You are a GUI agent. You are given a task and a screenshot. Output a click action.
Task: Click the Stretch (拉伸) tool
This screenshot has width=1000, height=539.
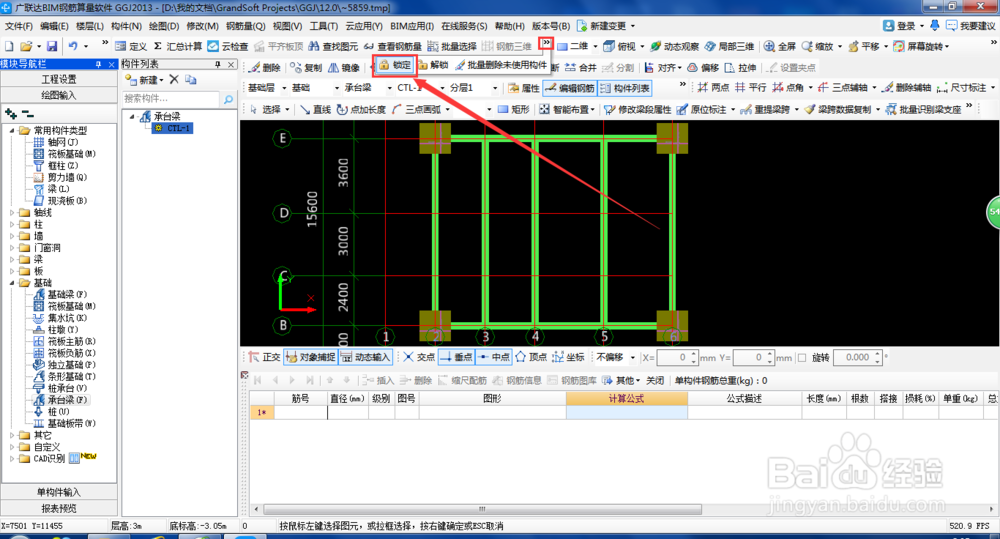[740, 68]
